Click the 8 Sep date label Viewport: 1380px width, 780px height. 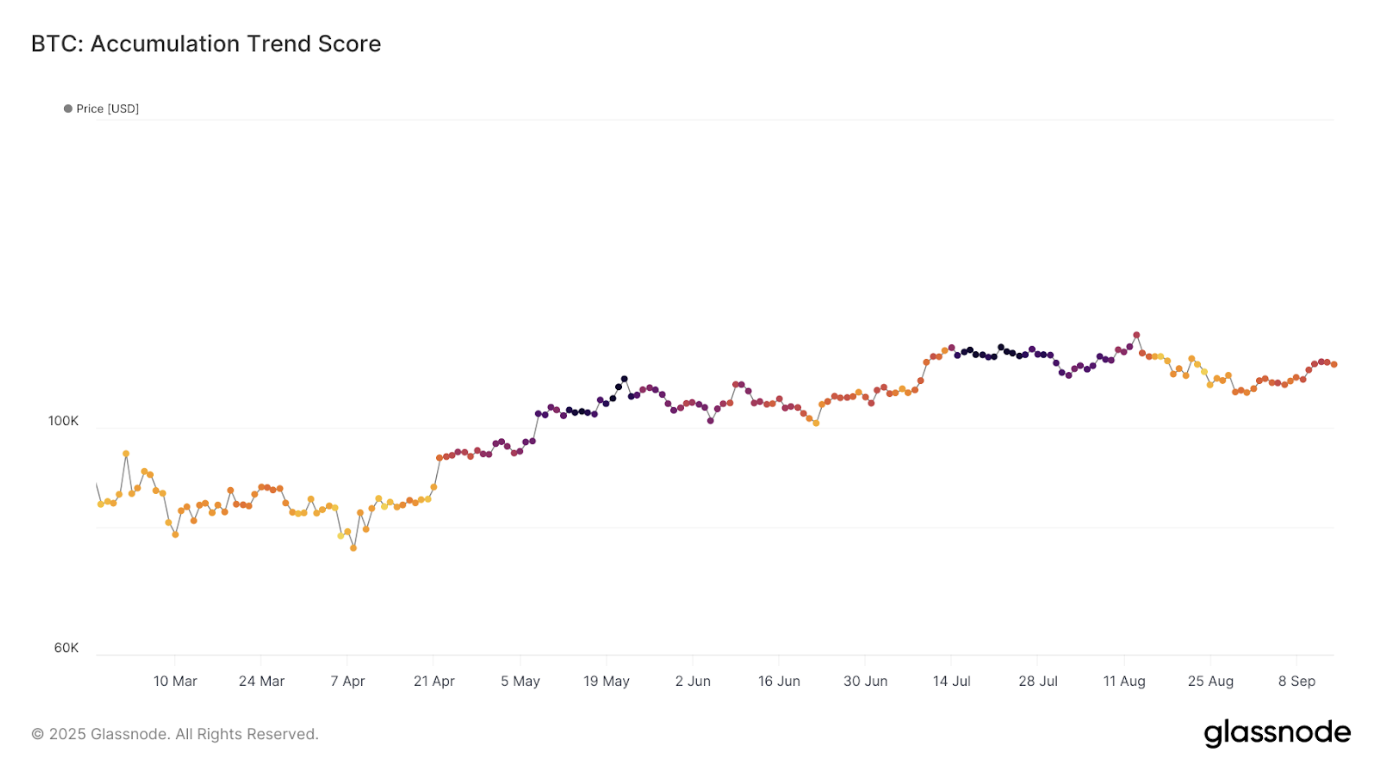1296,681
